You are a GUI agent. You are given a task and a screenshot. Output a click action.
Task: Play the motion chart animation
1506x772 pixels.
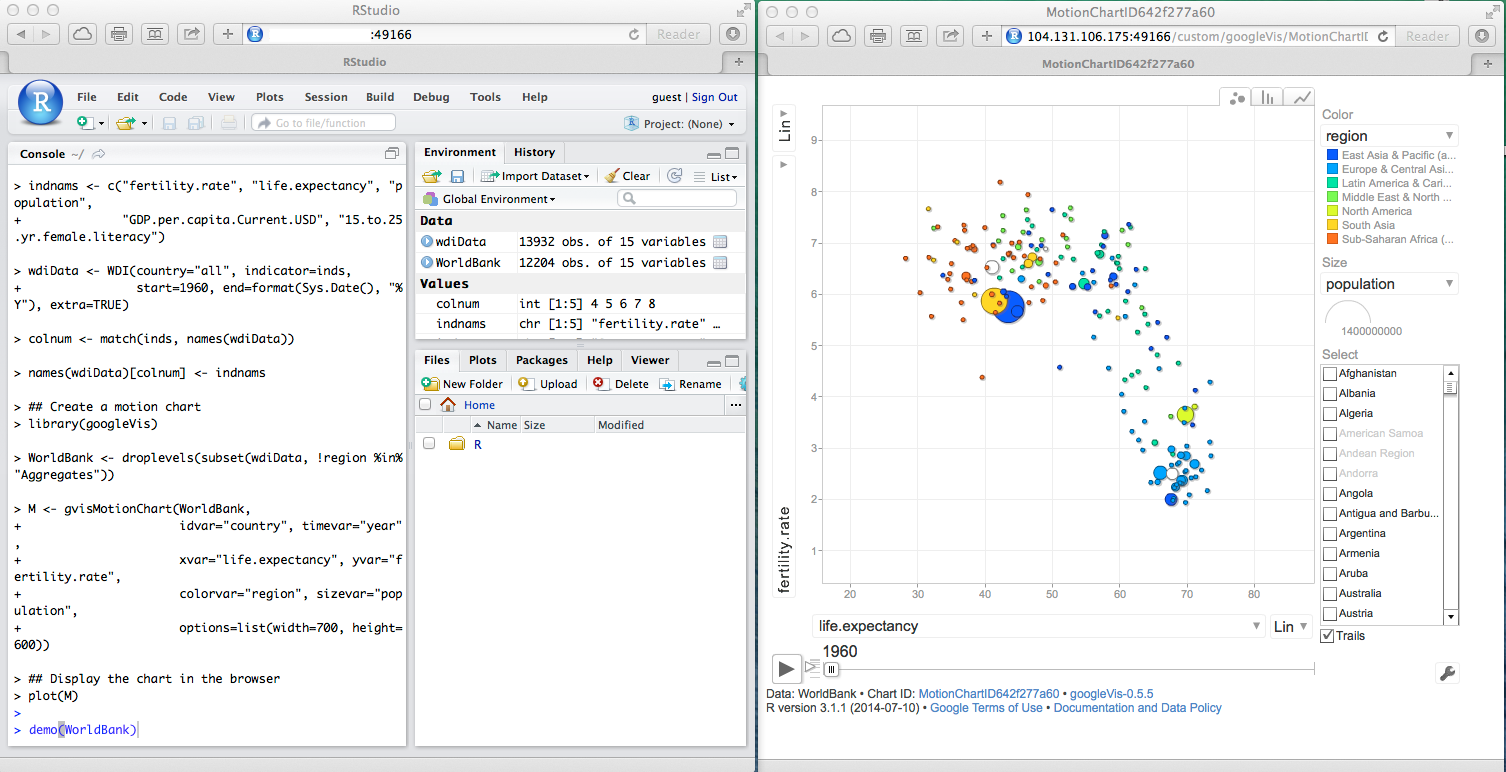(x=786, y=668)
